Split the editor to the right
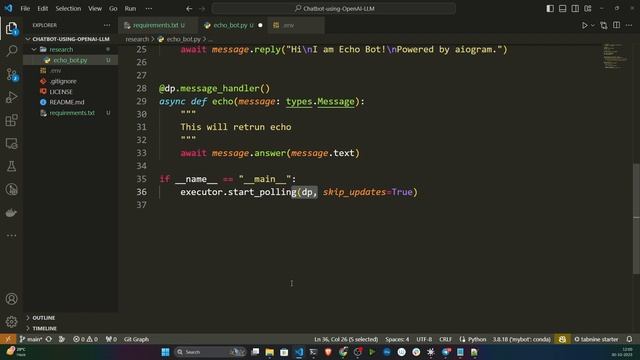Image resolution: width=640 pixels, height=360 pixels. [x=616, y=25]
